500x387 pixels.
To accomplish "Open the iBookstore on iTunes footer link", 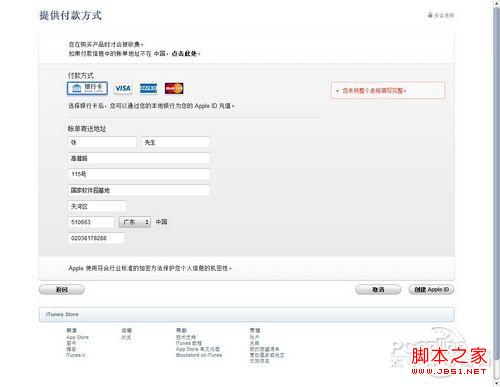I will (199, 355).
